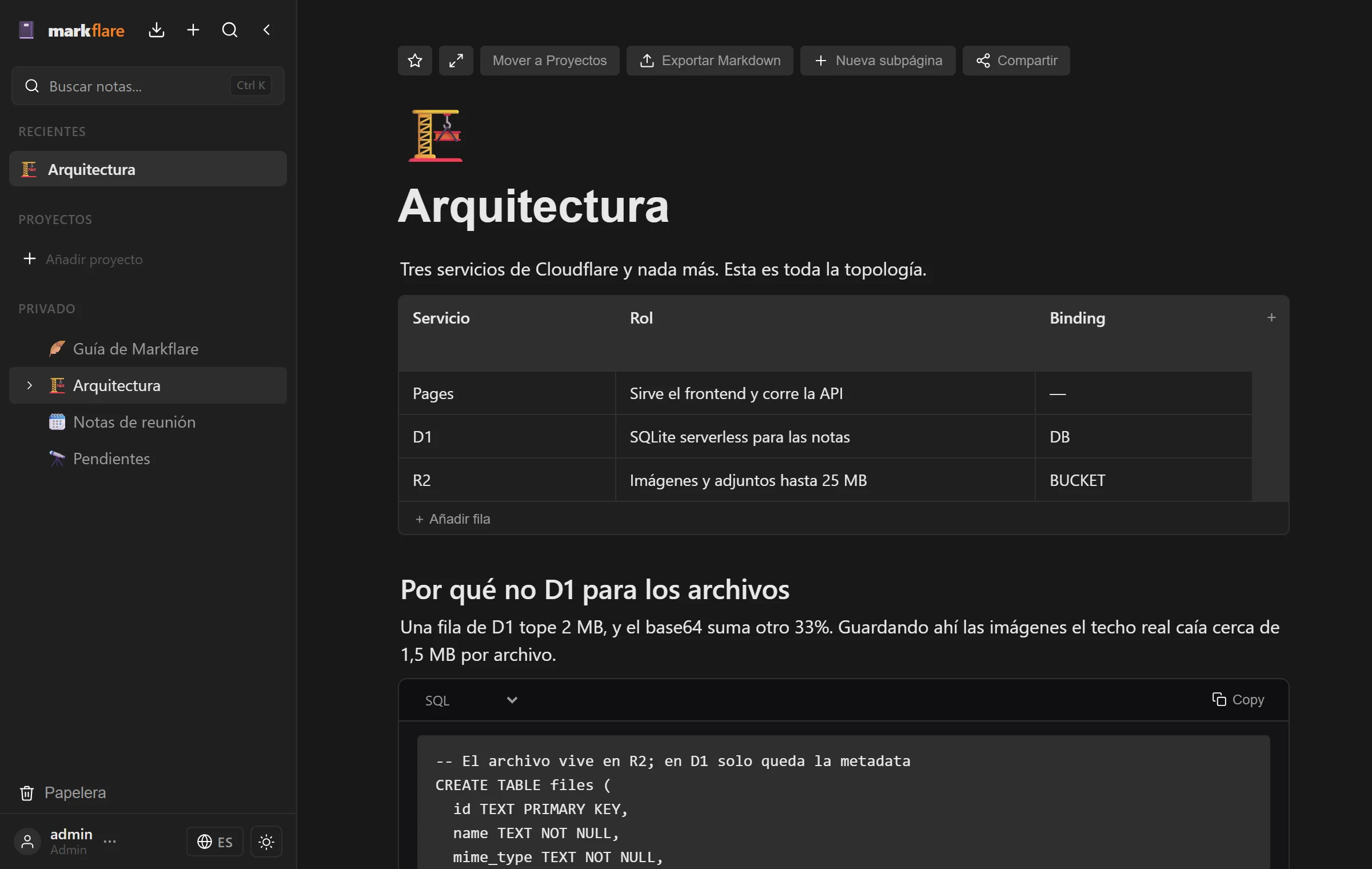Open Guía de Markflare note
The width and height of the screenshot is (1372, 869).
pyautogui.click(x=148, y=349)
